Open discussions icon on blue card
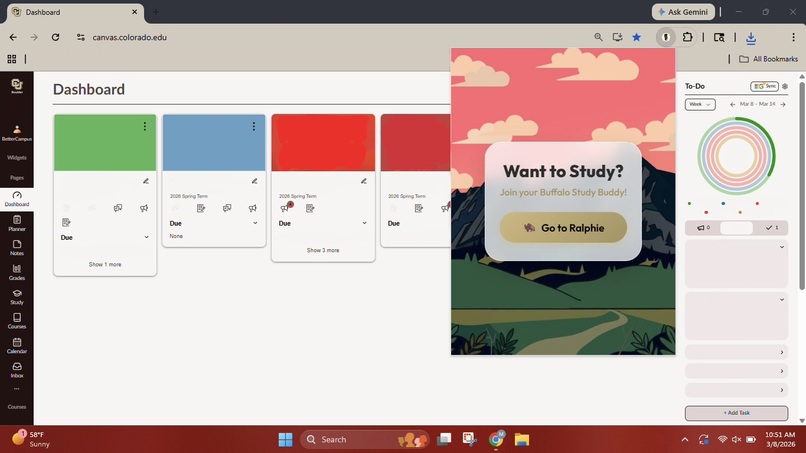The image size is (806, 453). coord(227,208)
